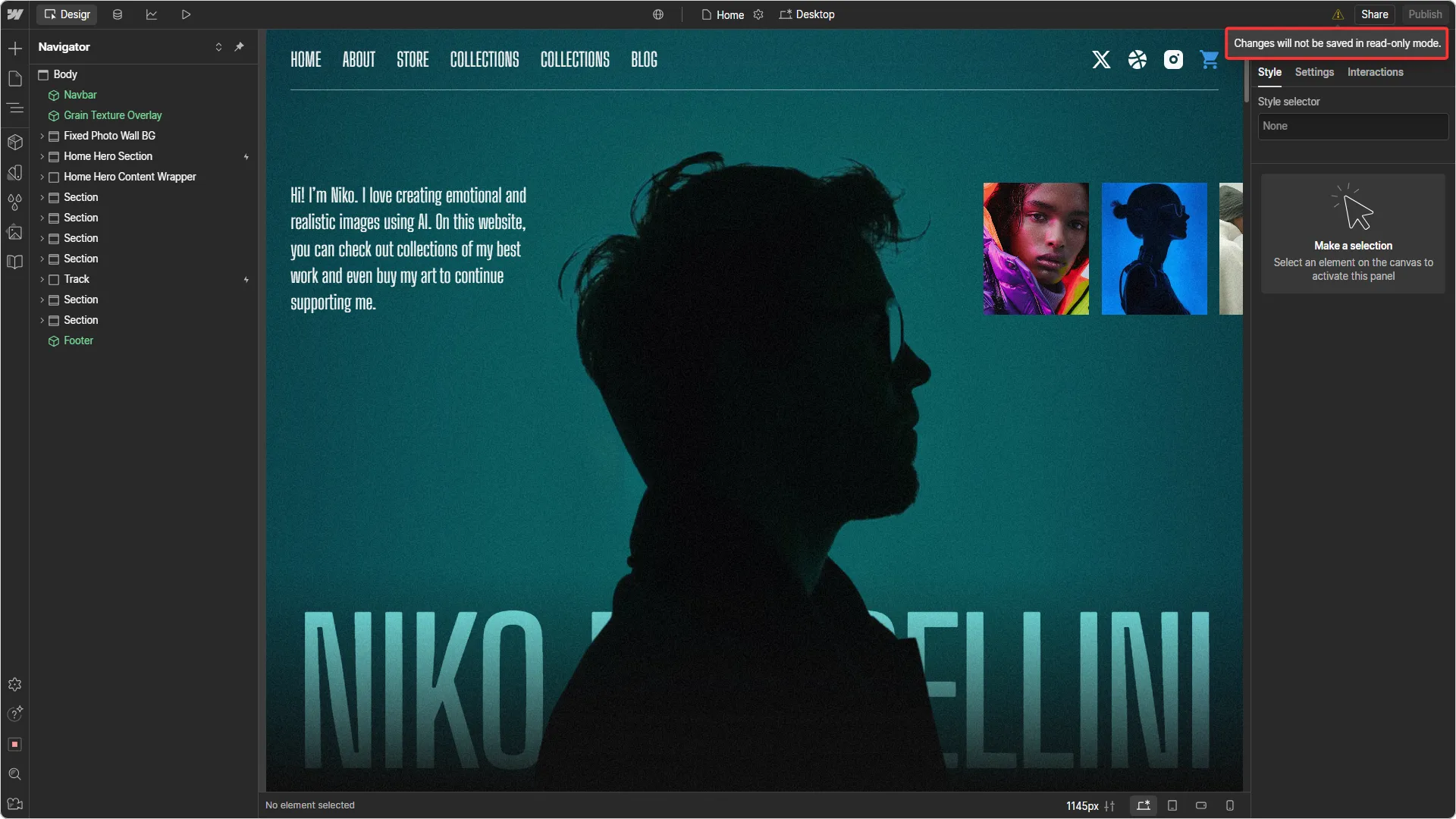Click the BLOG nav link on canvas
This screenshot has width=1456, height=819.
click(644, 59)
